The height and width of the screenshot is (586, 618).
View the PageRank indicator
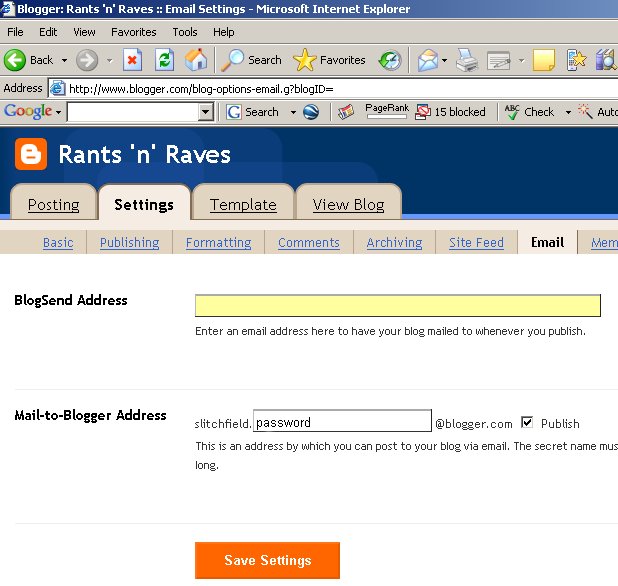click(387, 111)
